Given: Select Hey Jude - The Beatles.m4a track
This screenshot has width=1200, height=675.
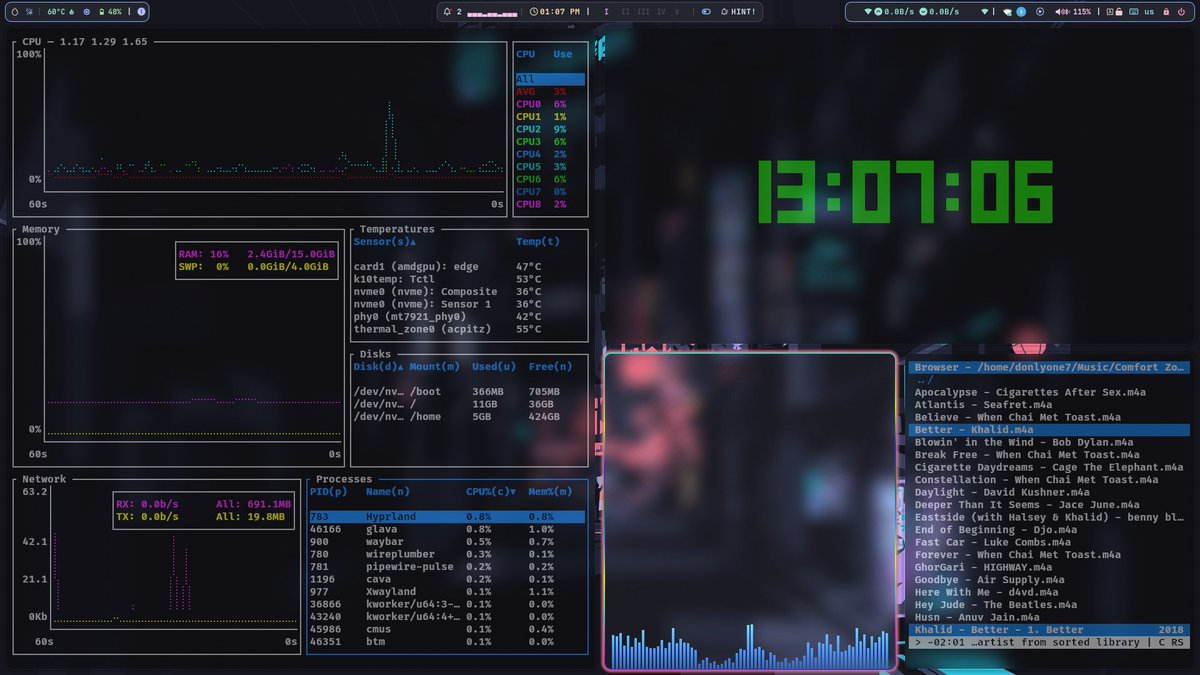Looking at the screenshot, I should pyautogui.click(x=996, y=604).
